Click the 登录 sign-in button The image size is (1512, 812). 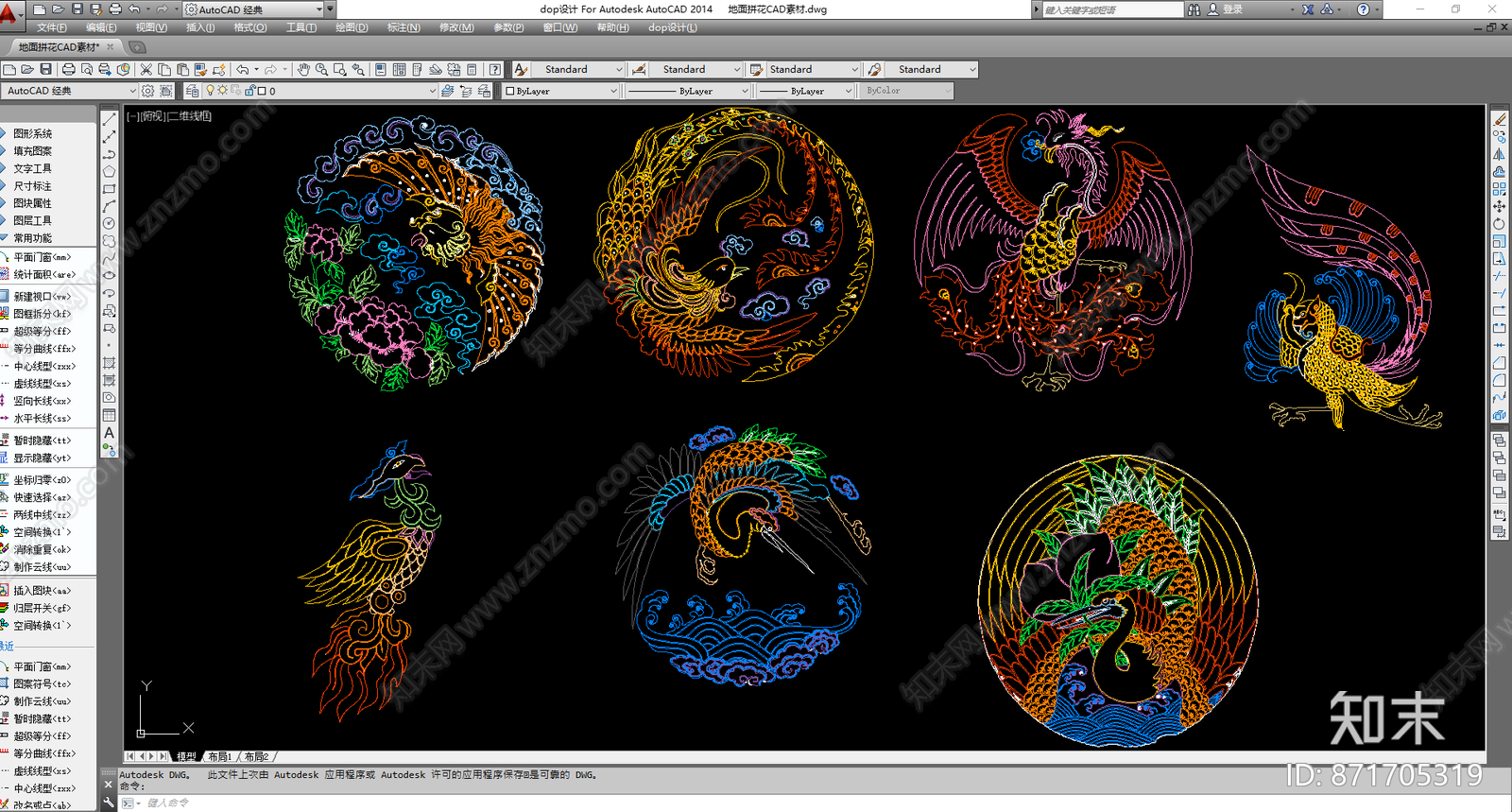point(1233,9)
